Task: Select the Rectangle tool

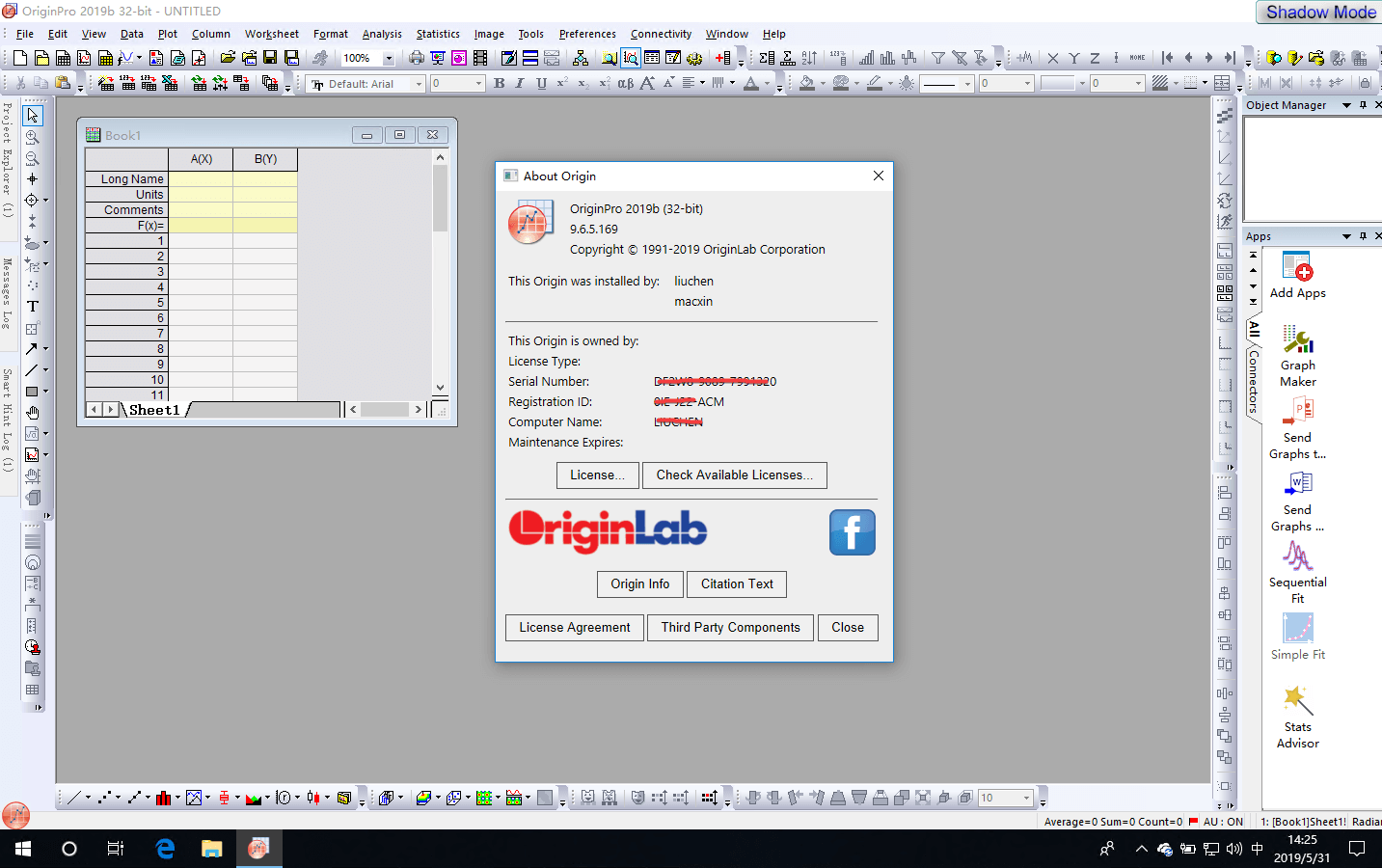Action: tap(32, 391)
